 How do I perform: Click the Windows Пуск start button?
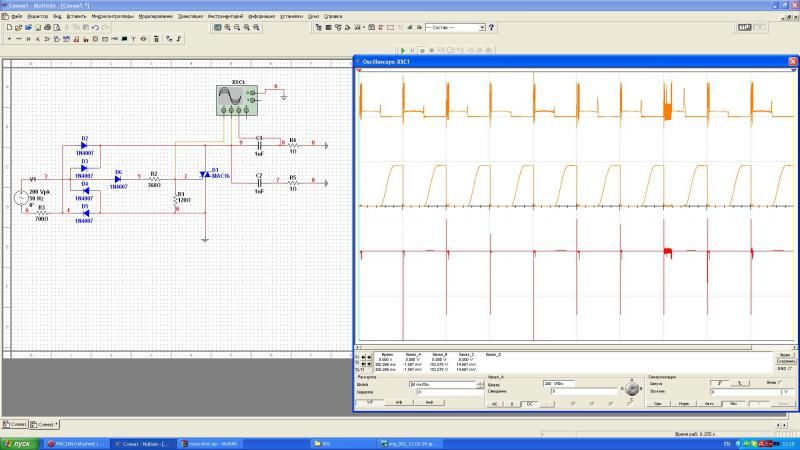click(20, 442)
